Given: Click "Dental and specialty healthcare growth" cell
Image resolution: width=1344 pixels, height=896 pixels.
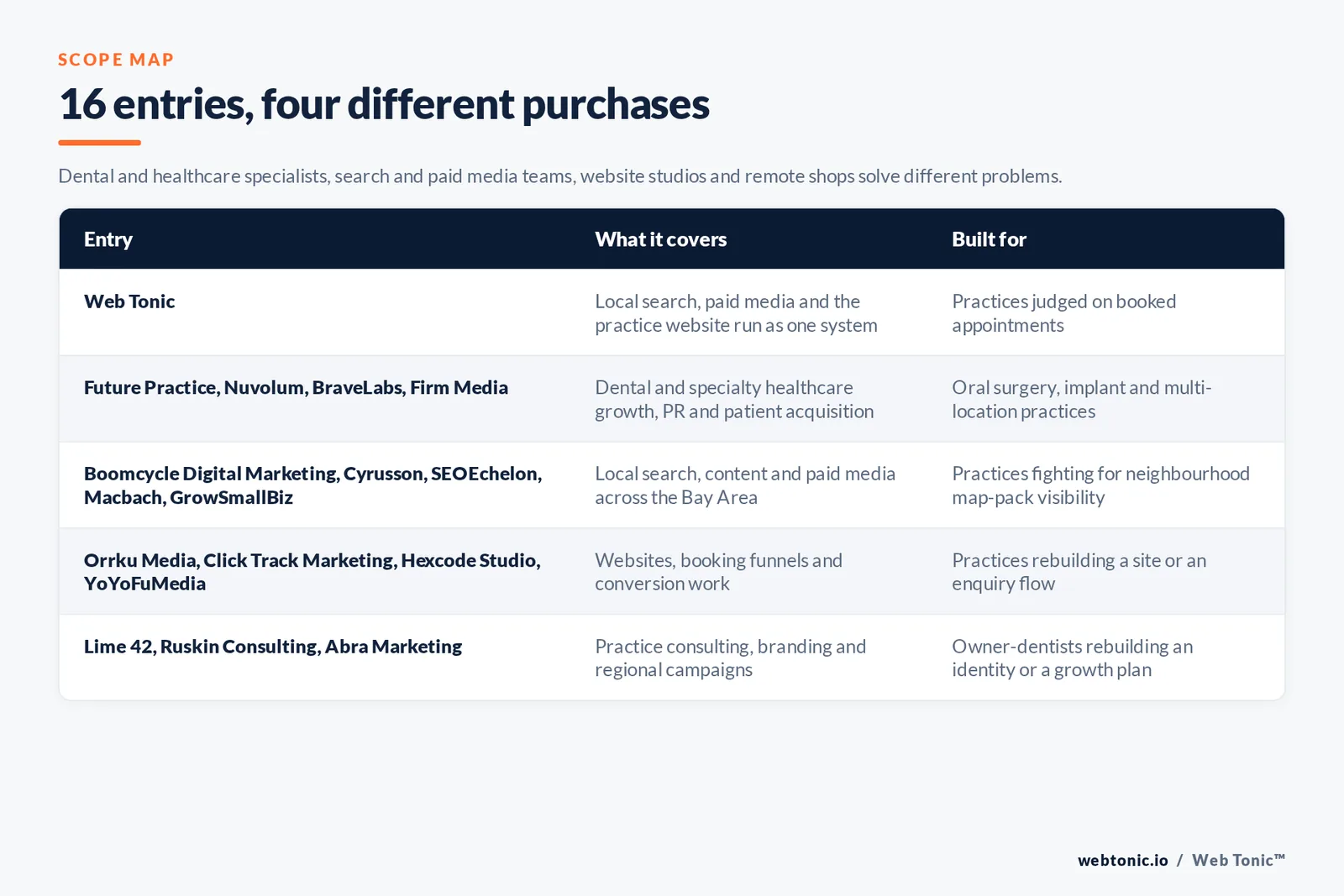Looking at the screenshot, I should pyautogui.click(x=735, y=400).
